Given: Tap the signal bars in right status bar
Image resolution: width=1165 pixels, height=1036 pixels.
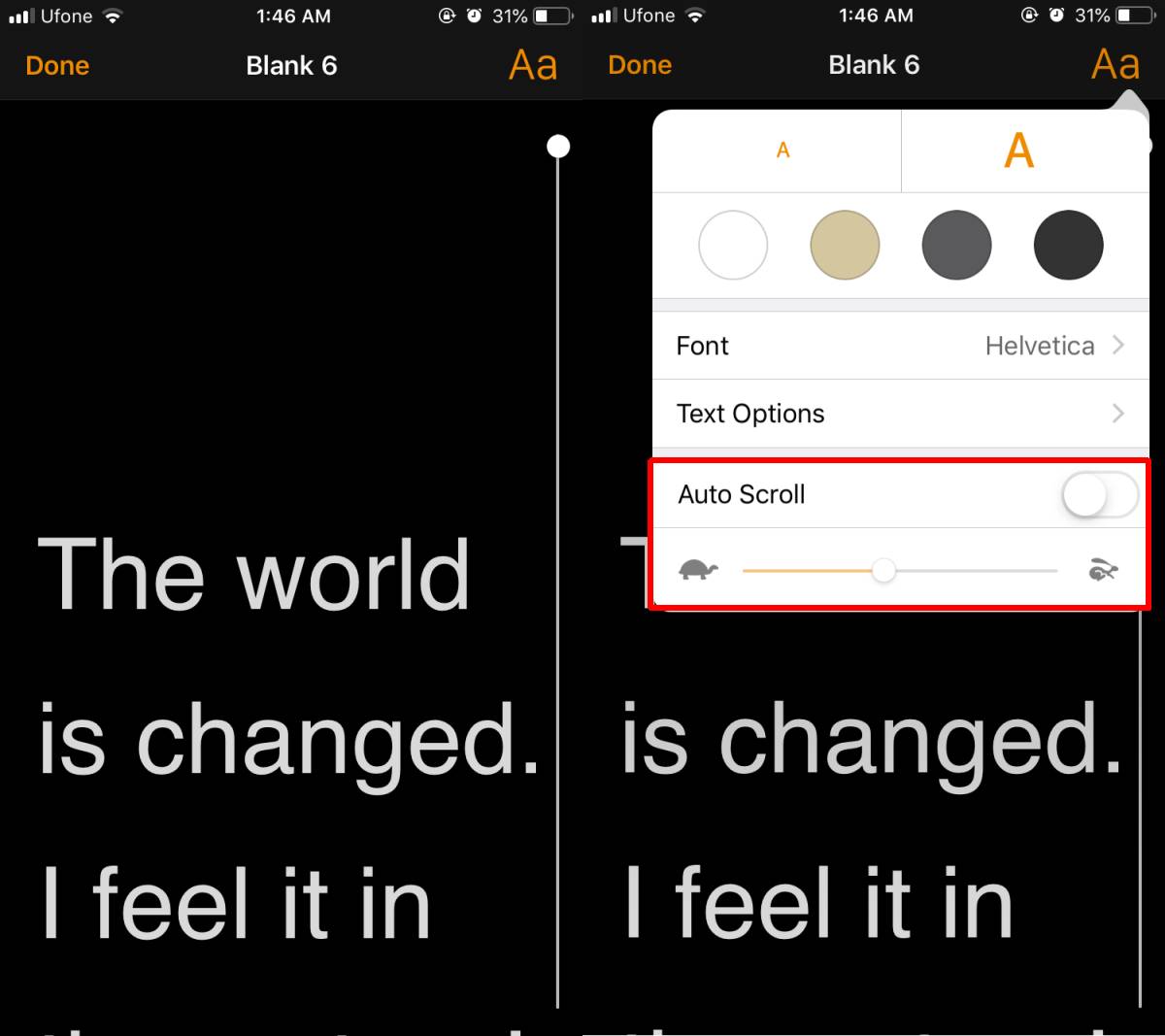Looking at the screenshot, I should pyautogui.click(x=603, y=17).
